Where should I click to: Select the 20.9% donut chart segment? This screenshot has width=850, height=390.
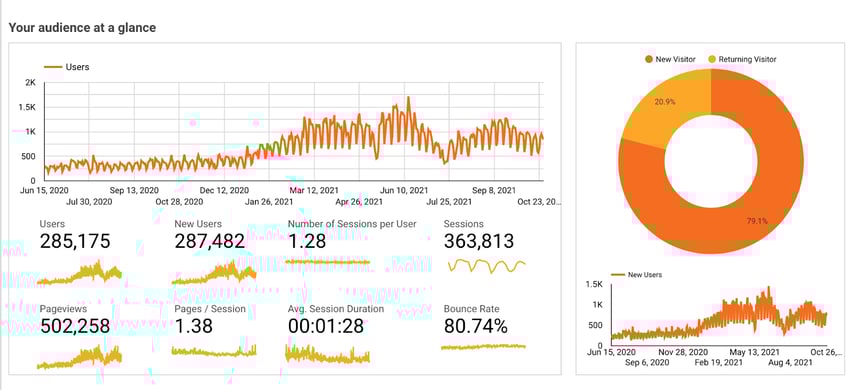664,108
